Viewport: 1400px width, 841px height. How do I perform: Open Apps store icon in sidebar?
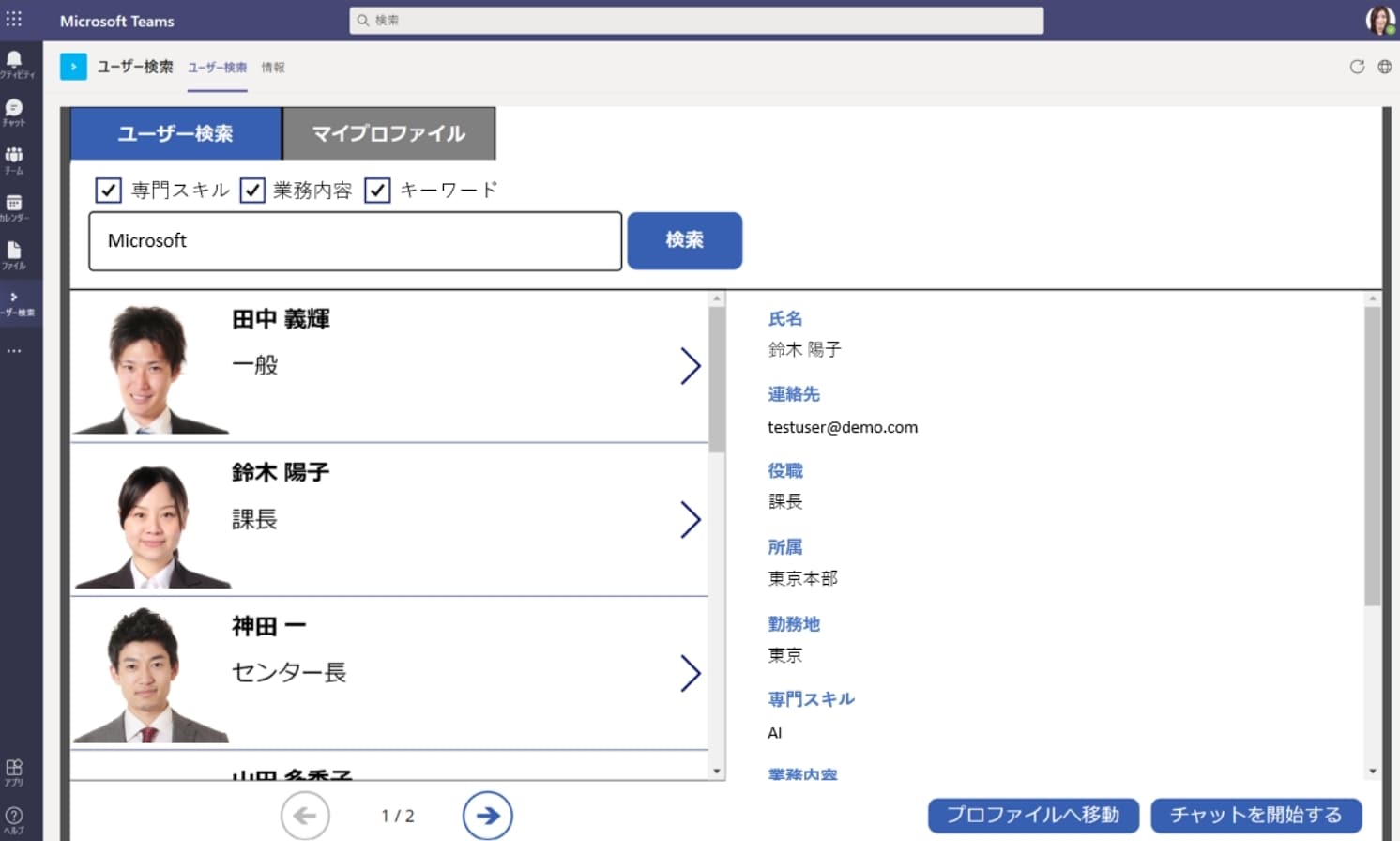pos(14,772)
